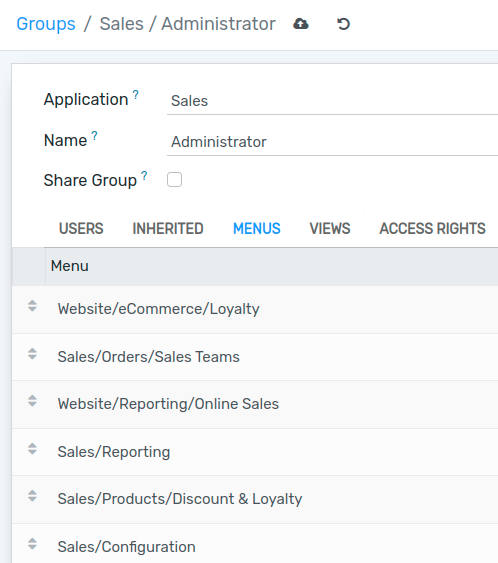Open the Access Rights tab

[432, 228]
